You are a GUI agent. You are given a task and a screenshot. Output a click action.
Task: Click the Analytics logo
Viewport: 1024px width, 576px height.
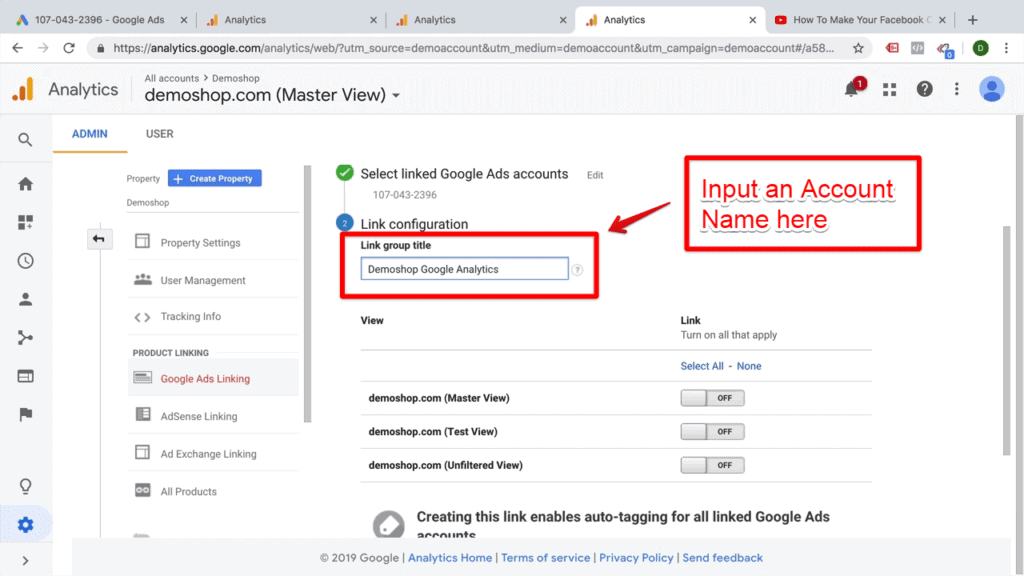[x=24, y=89]
